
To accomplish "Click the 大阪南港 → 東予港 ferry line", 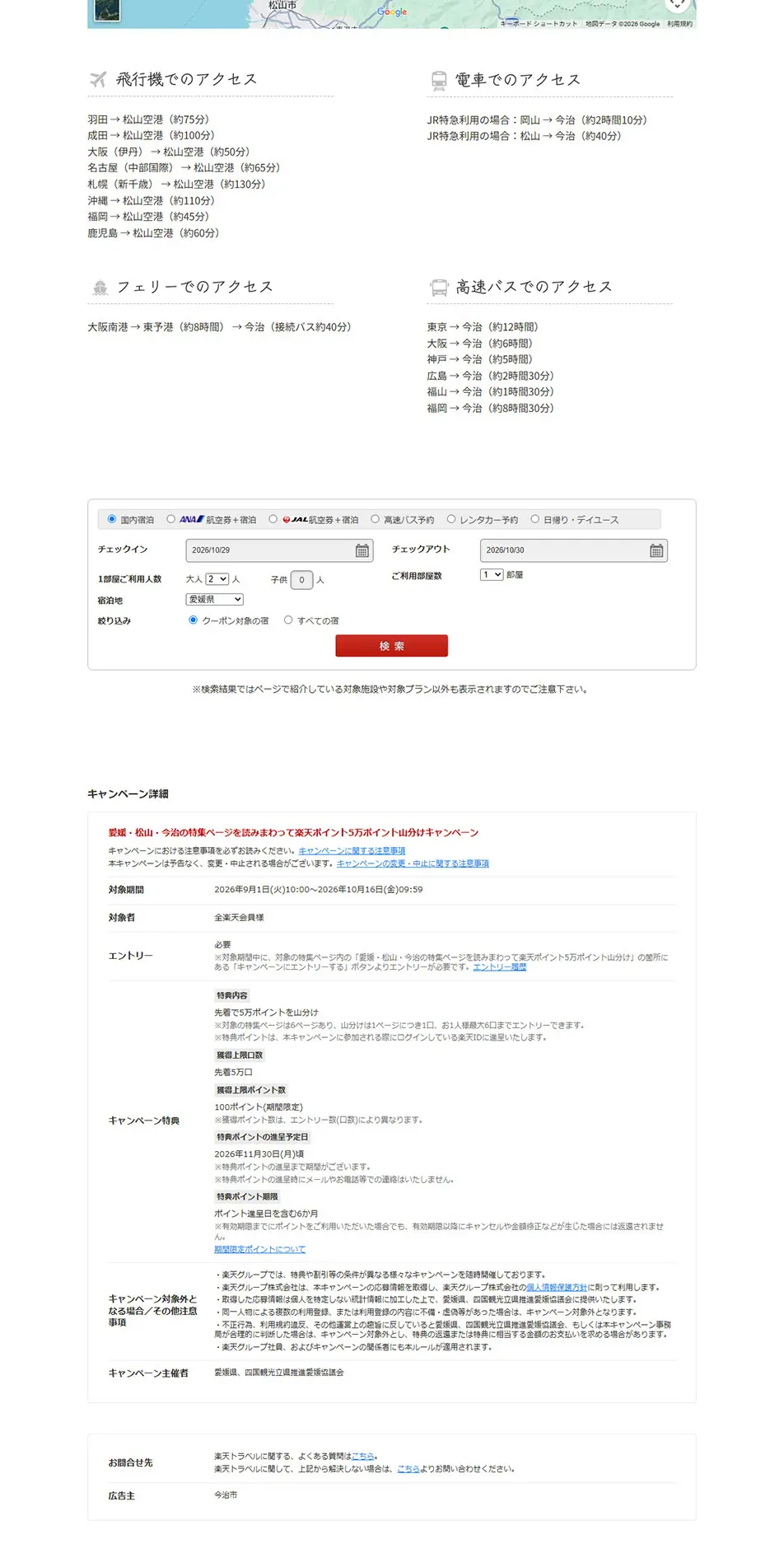I will point(219,327).
